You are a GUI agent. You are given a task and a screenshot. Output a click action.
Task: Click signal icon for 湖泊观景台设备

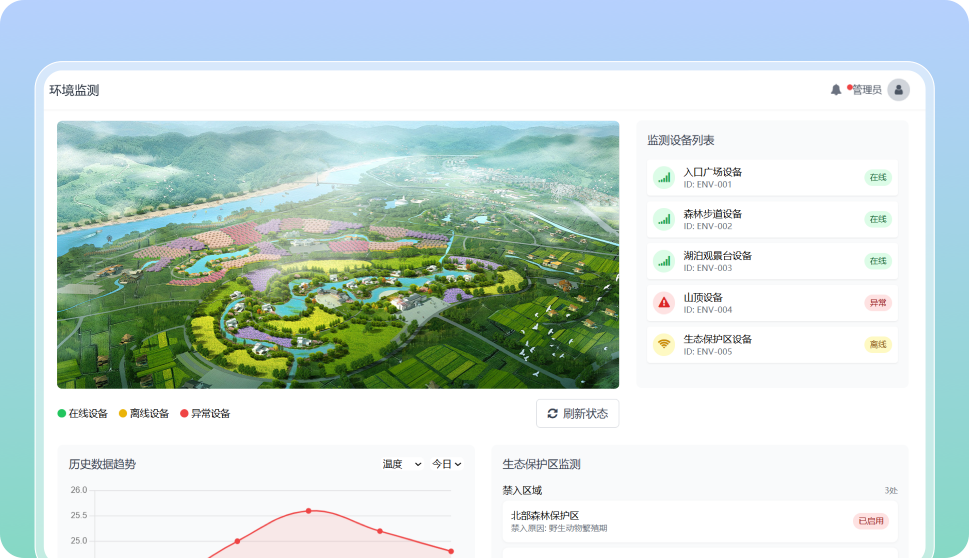663,261
